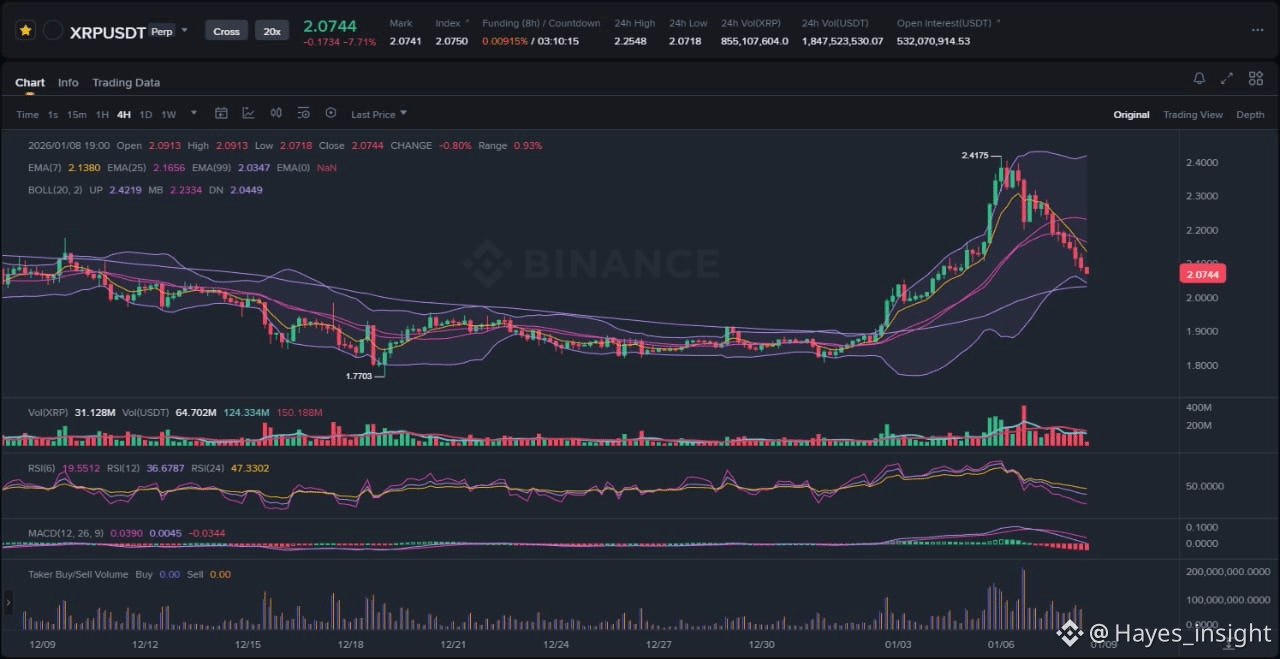
Task: Open the Trading Data tab
Action: coord(126,83)
